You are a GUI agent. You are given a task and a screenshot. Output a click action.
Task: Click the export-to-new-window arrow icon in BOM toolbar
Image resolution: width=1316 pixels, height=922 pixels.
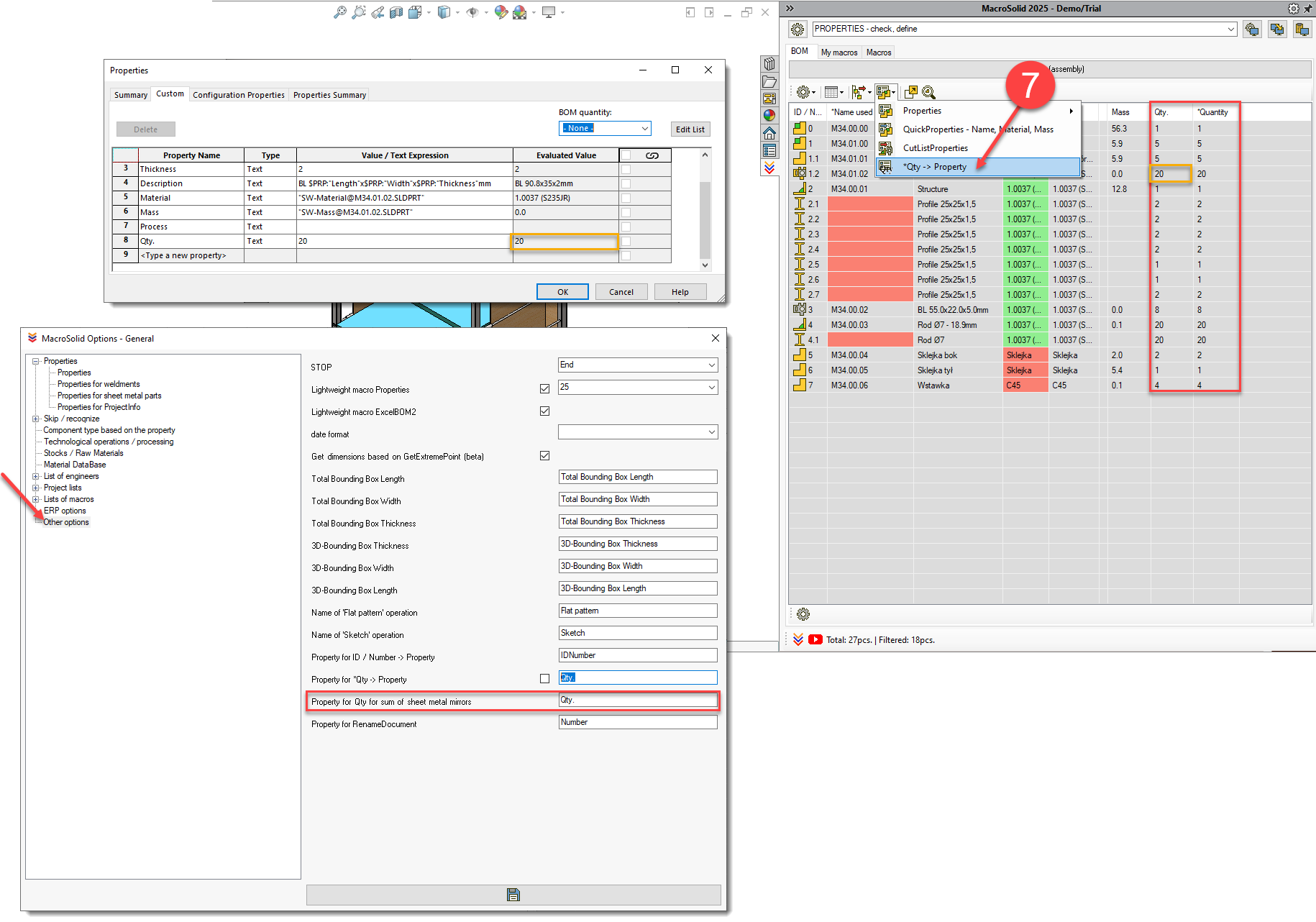coord(910,92)
